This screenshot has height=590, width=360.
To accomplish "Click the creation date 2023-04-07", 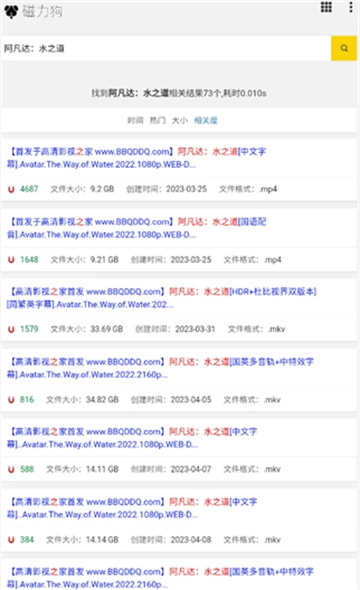I will pyautogui.click(x=191, y=469).
